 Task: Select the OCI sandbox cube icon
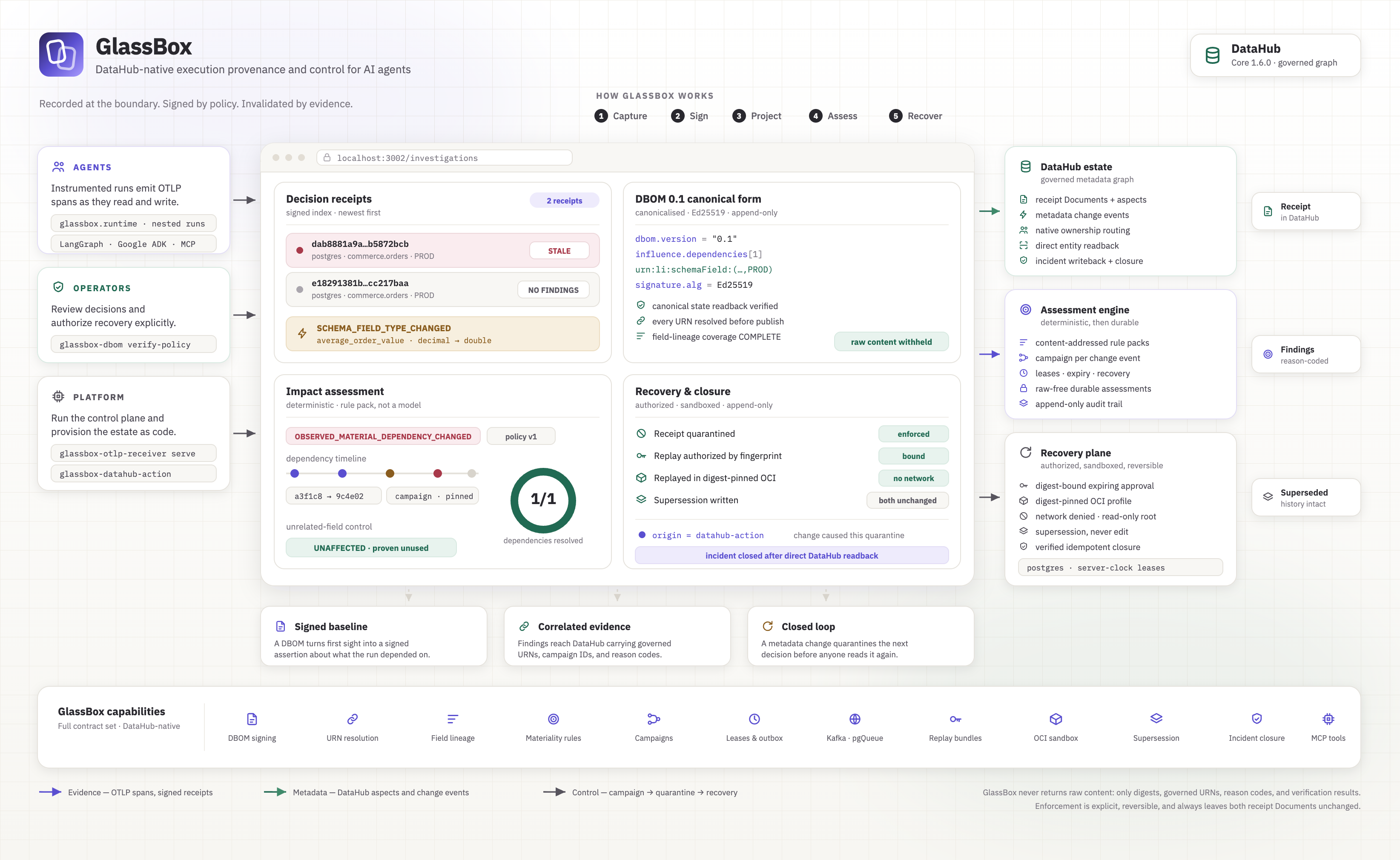[x=1056, y=719]
